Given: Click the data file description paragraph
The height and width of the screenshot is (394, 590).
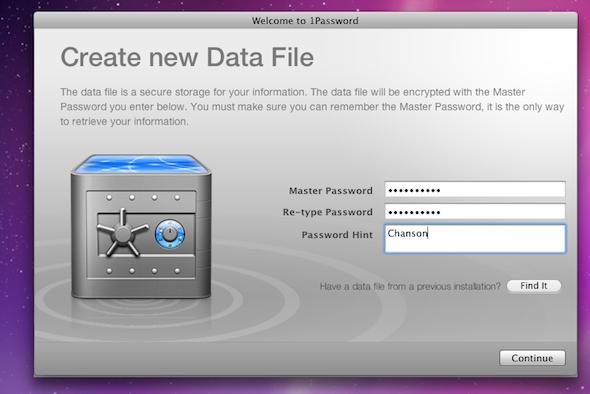Looking at the screenshot, I should [312, 107].
